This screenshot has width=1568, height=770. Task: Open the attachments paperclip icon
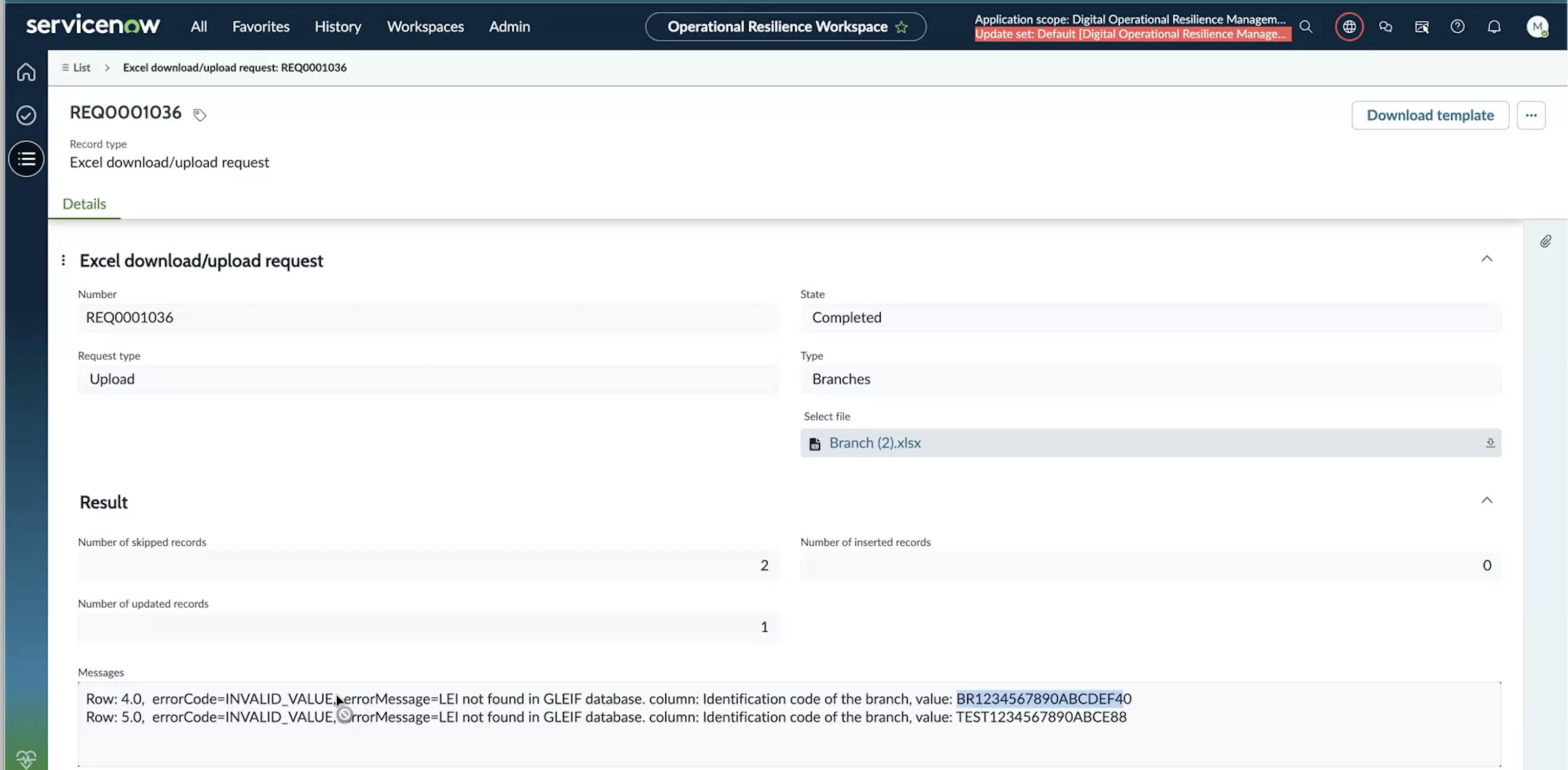1545,241
